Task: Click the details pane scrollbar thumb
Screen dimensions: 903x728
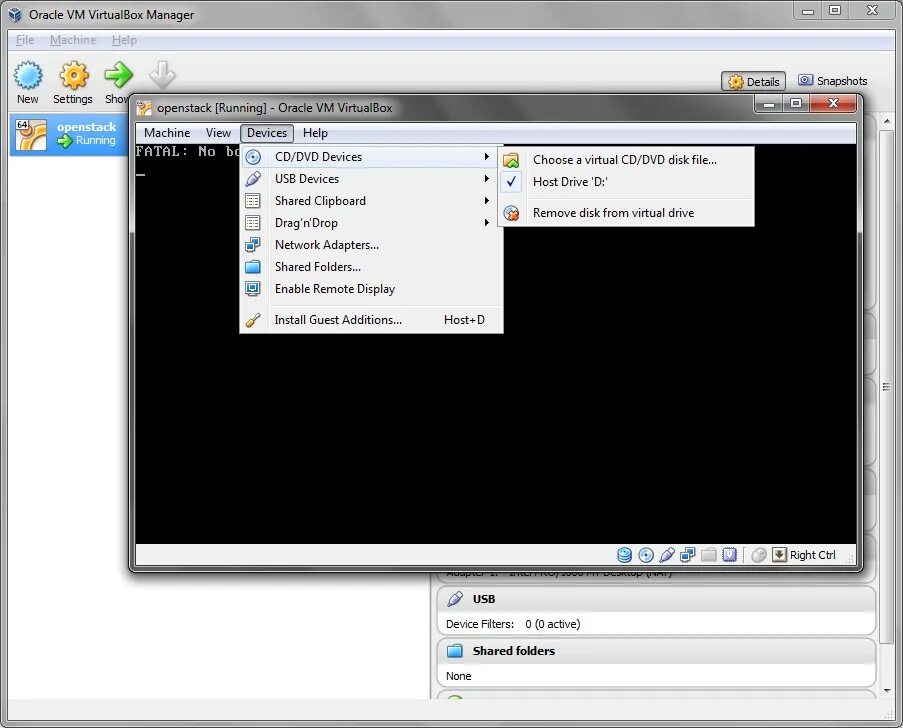Action: pos(887,387)
